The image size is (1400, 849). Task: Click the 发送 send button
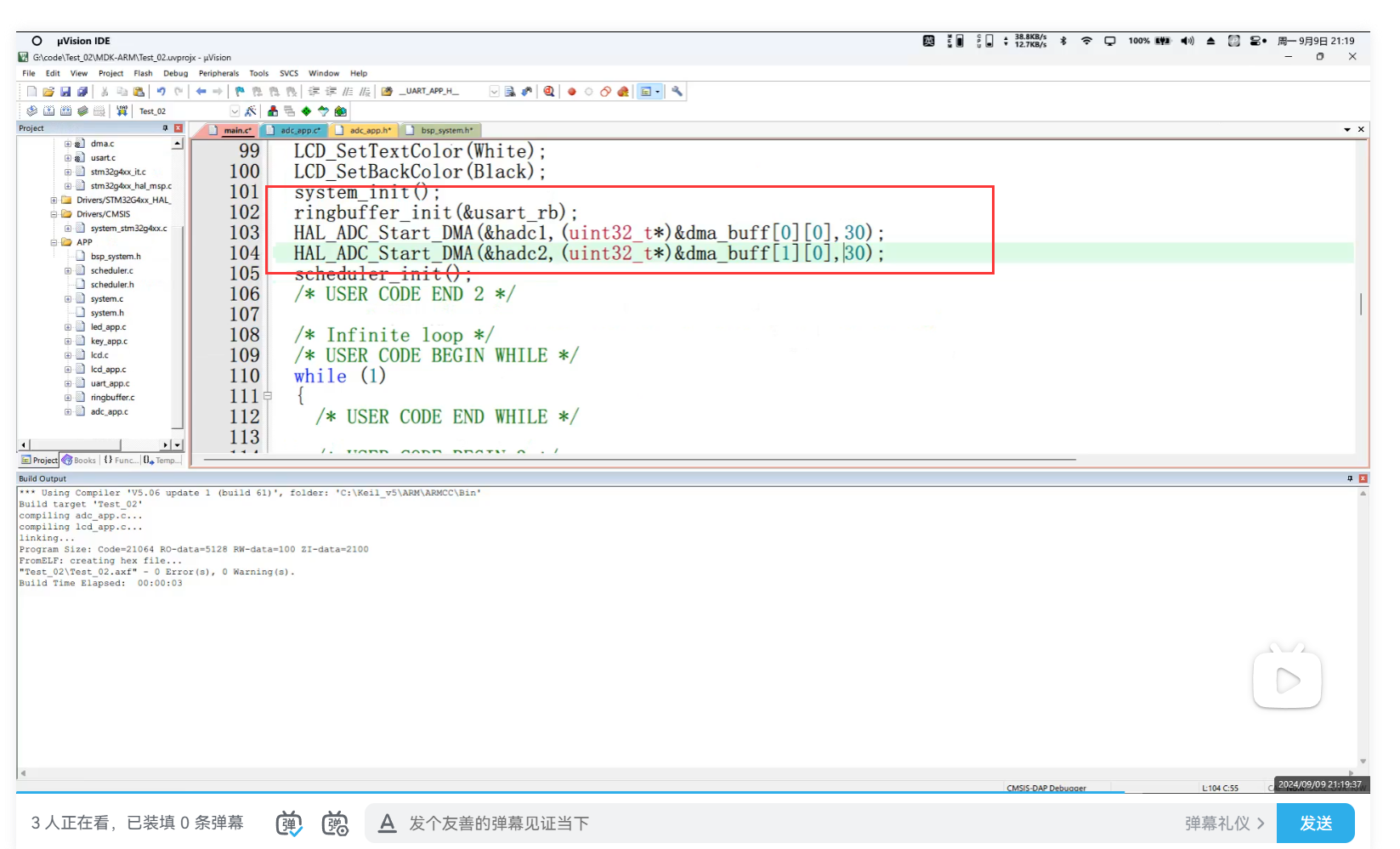[x=1315, y=823]
